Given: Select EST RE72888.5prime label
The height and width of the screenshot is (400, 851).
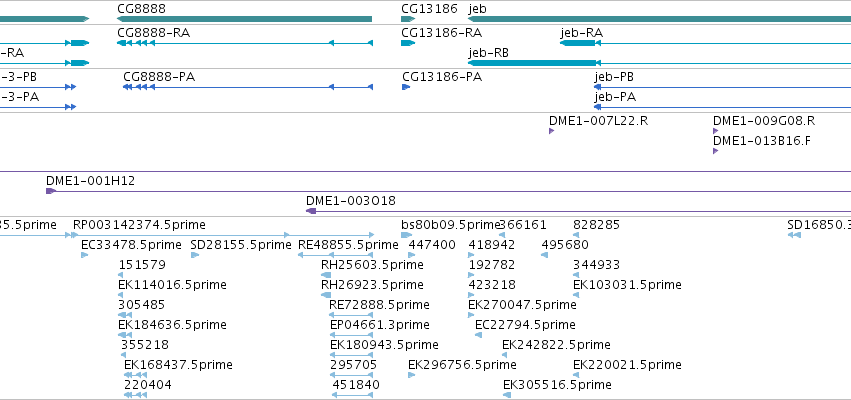Looking at the screenshot, I should [x=379, y=305].
